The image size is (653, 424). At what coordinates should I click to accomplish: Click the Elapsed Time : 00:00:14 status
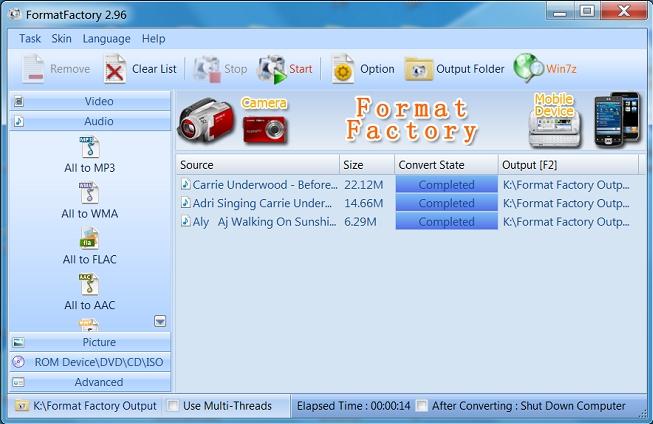tap(354, 406)
